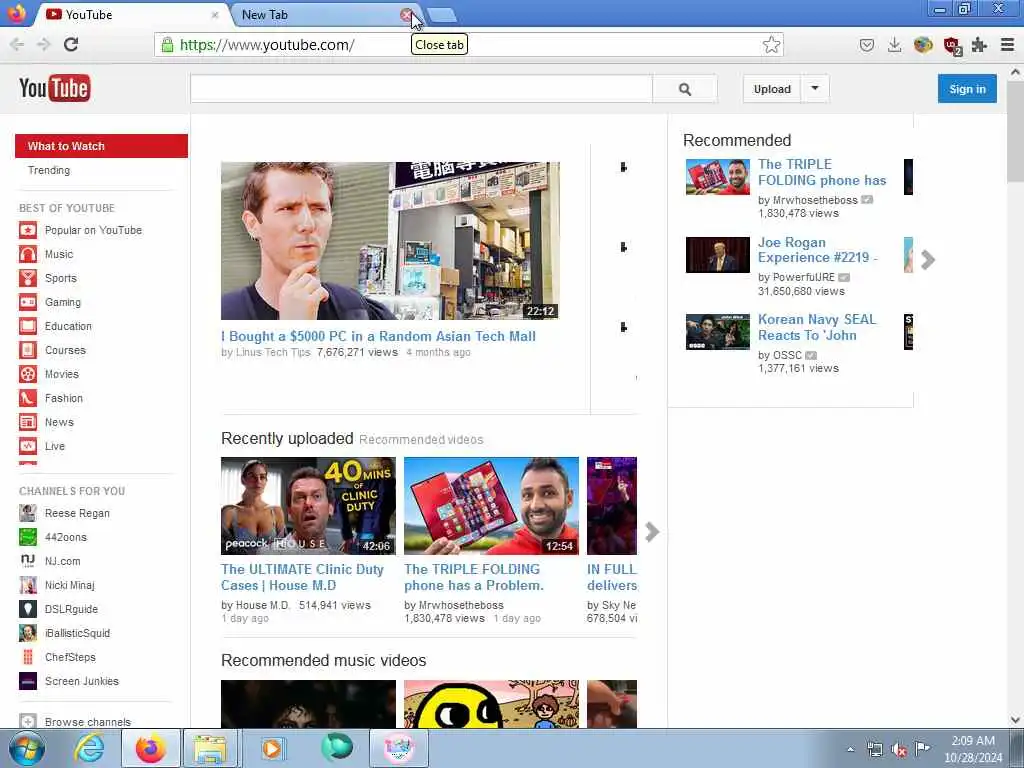Open the browser hamburger menu
Image resolution: width=1024 pixels, height=768 pixels.
1008,44
